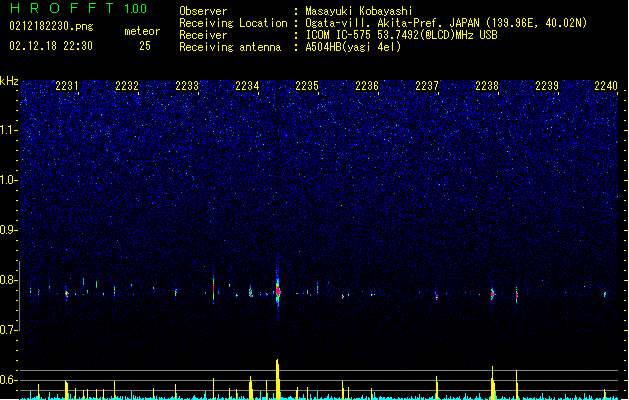The height and width of the screenshot is (400, 629).
Task: Click the HROFFT 1.0.0 title text
Action: click(x=79, y=8)
